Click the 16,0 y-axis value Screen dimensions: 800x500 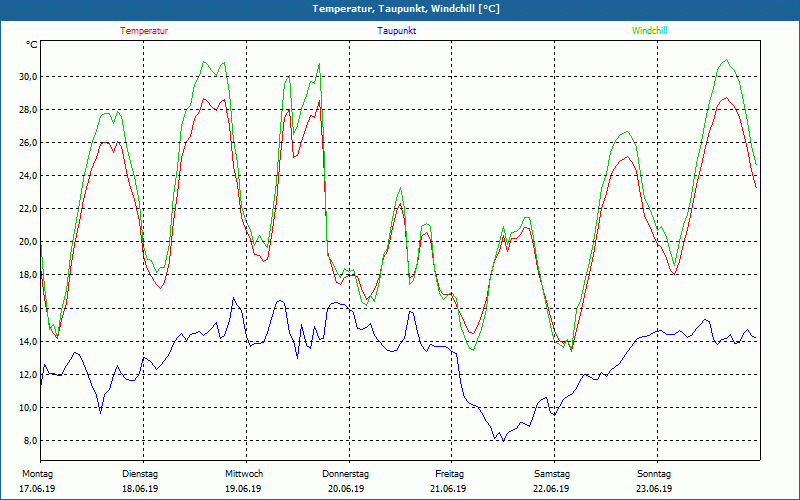(28, 308)
